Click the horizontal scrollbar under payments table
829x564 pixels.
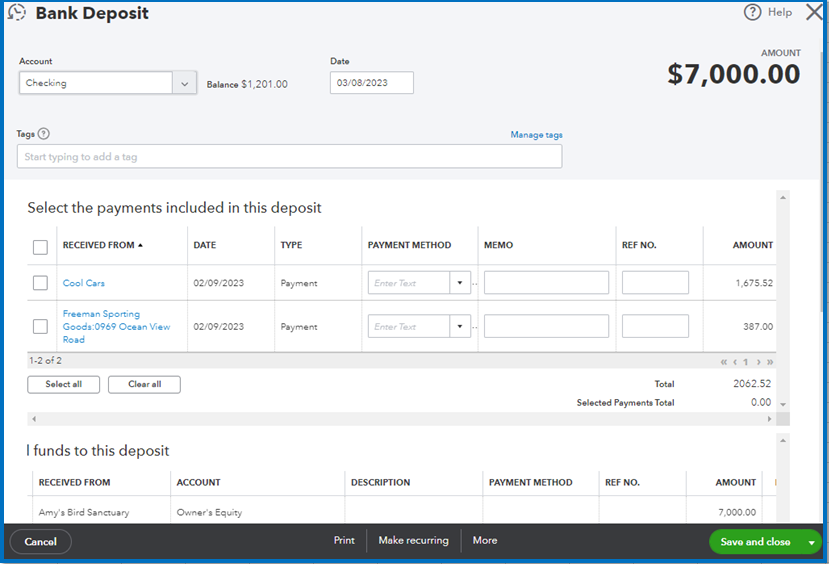pos(400,418)
